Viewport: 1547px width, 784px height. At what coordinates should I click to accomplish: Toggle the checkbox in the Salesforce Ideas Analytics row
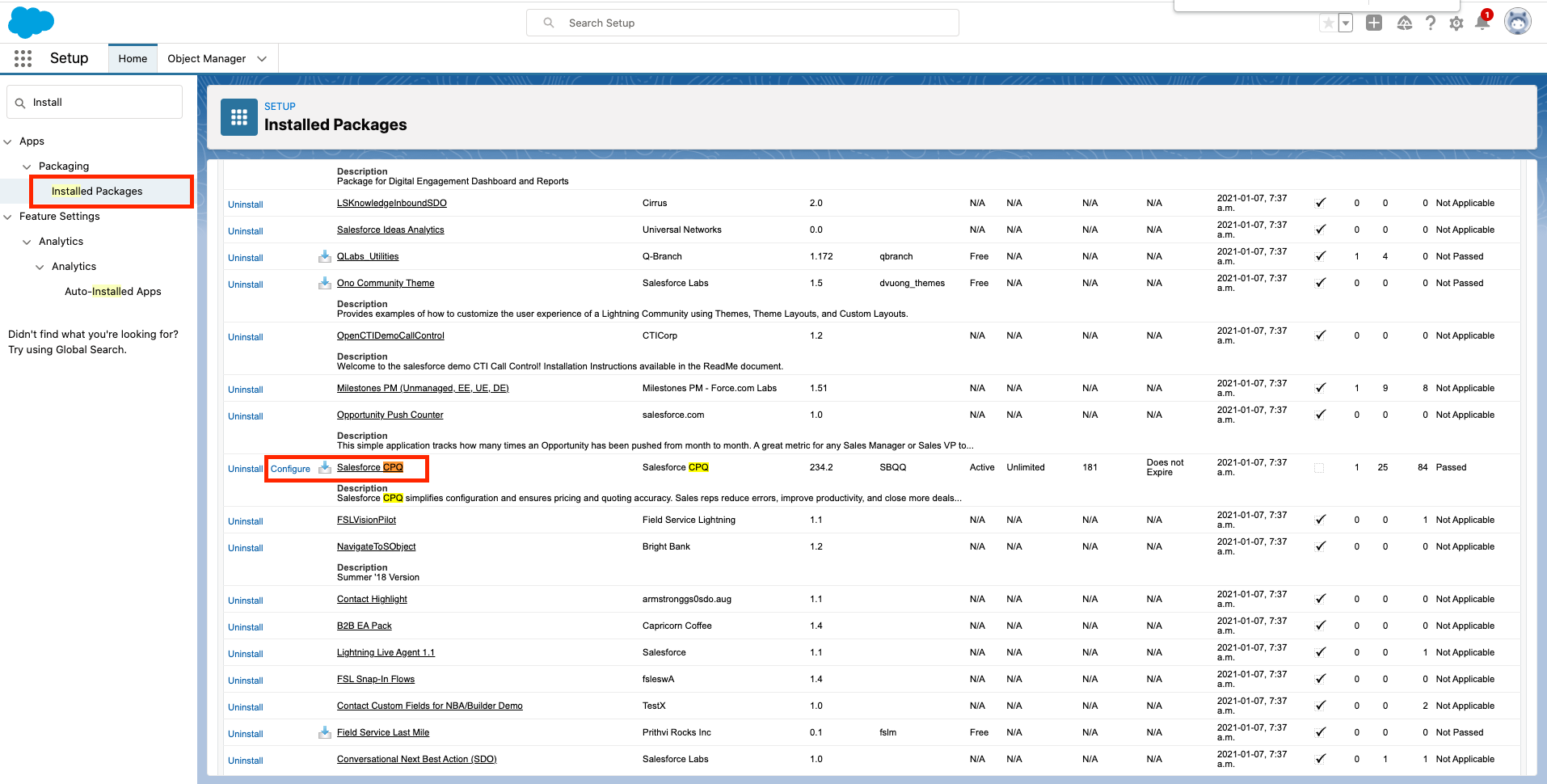pyautogui.click(x=1320, y=230)
